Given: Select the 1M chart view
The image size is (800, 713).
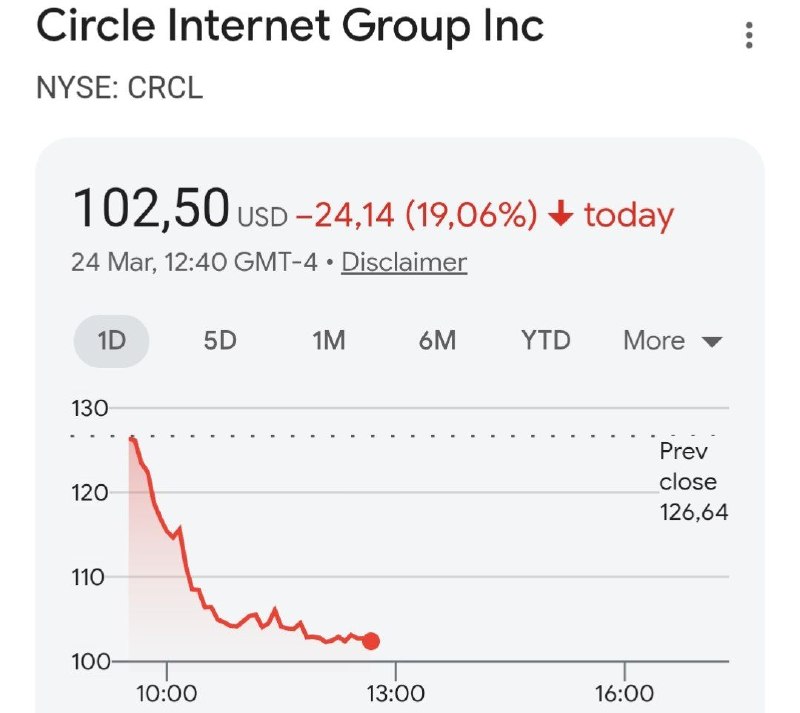Looking at the screenshot, I should point(329,341).
